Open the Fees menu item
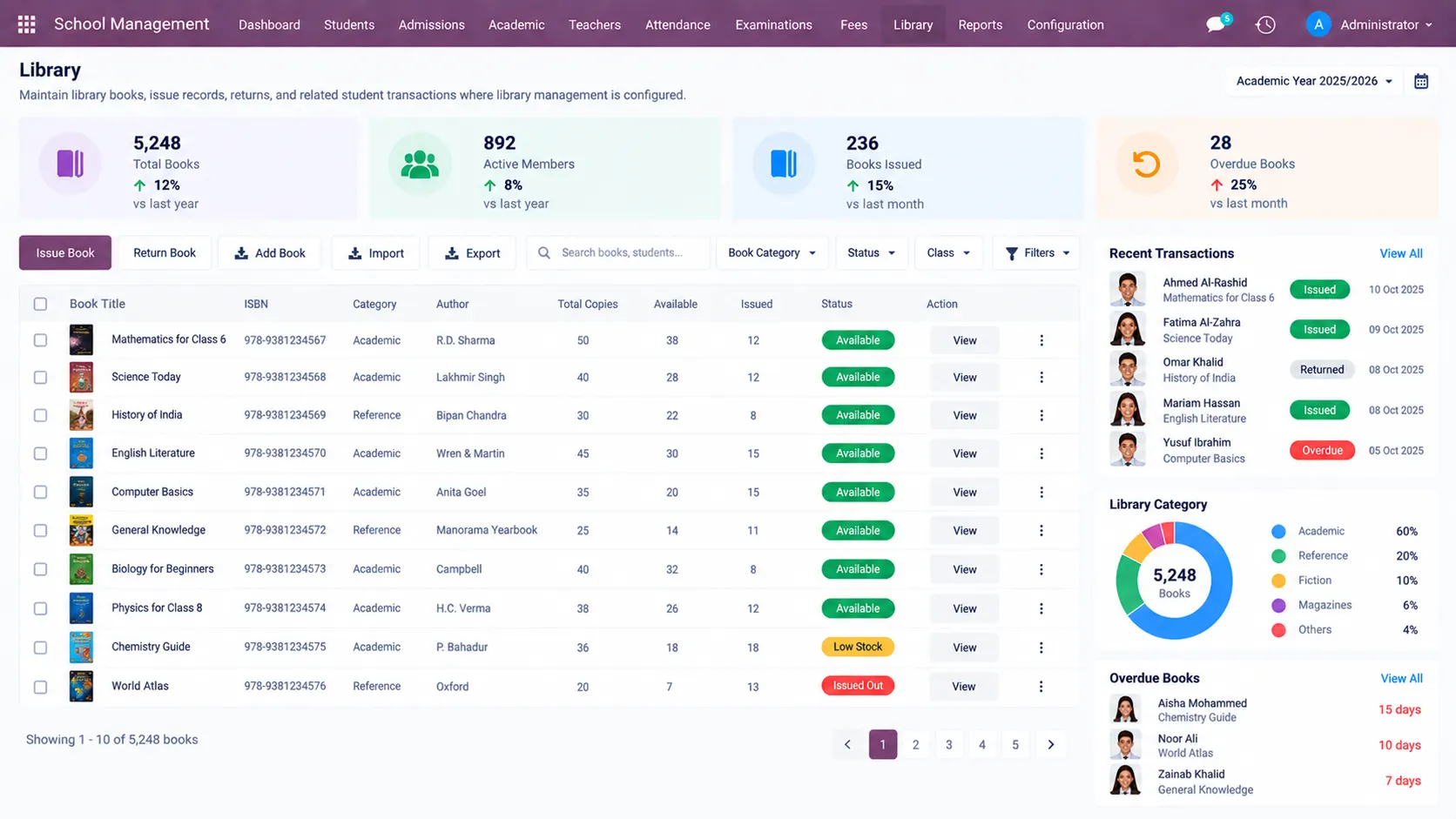Viewport: 1456px width, 819px height. [x=853, y=24]
